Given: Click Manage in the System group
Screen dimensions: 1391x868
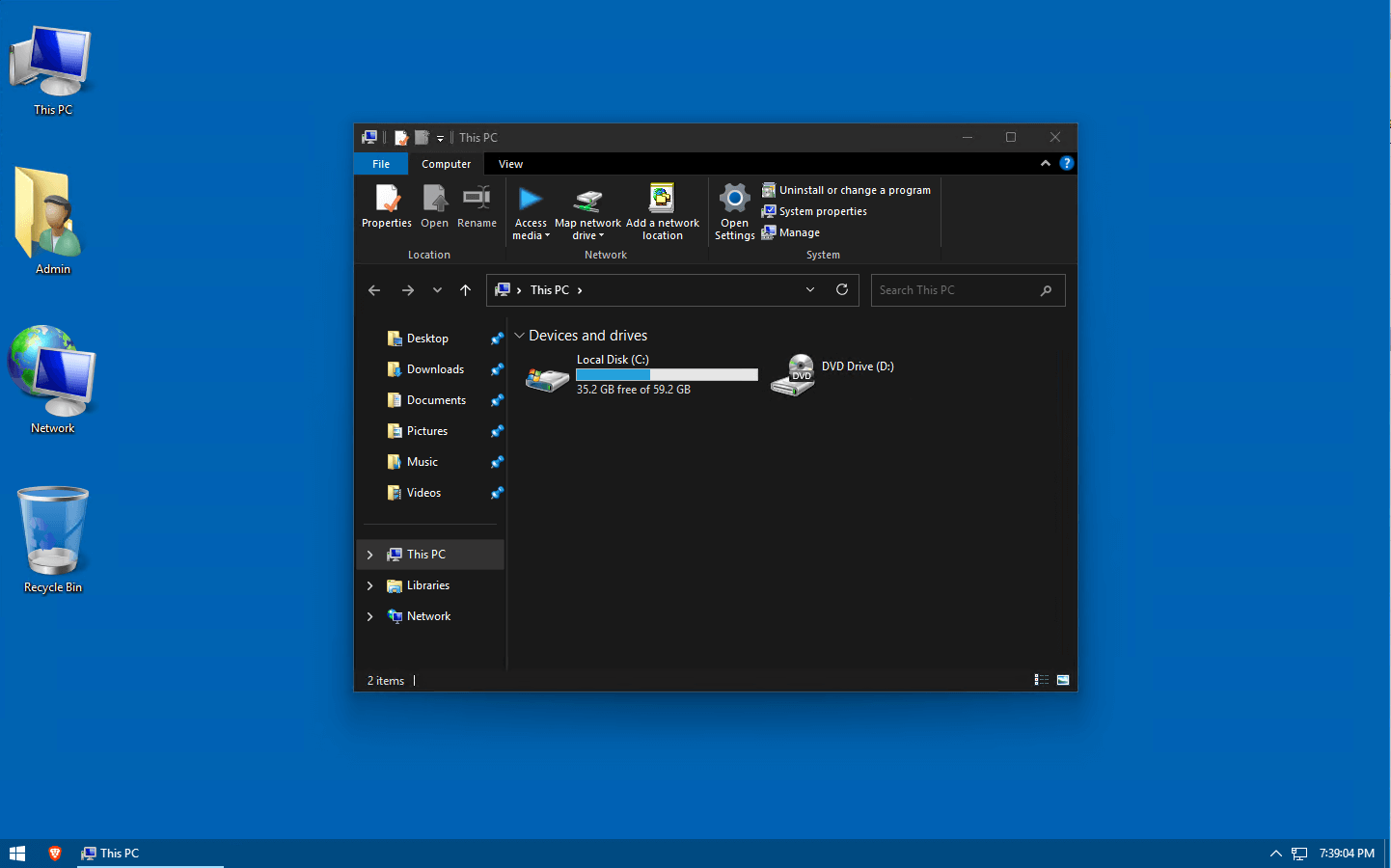Looking at the screenshot, I should [791, 232].
